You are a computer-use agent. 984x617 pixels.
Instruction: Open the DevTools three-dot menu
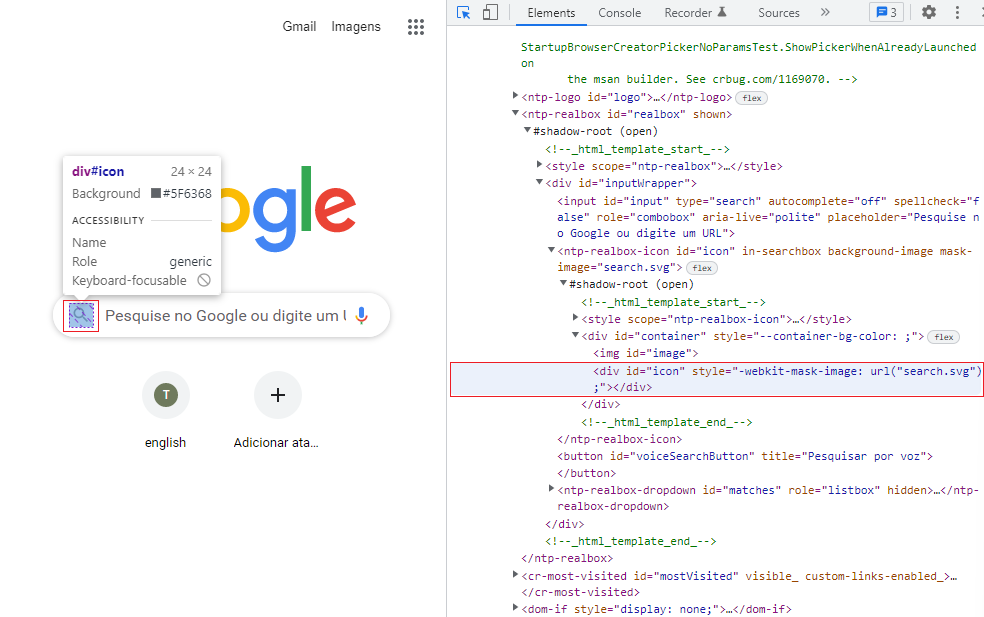(x=957, y=13)
